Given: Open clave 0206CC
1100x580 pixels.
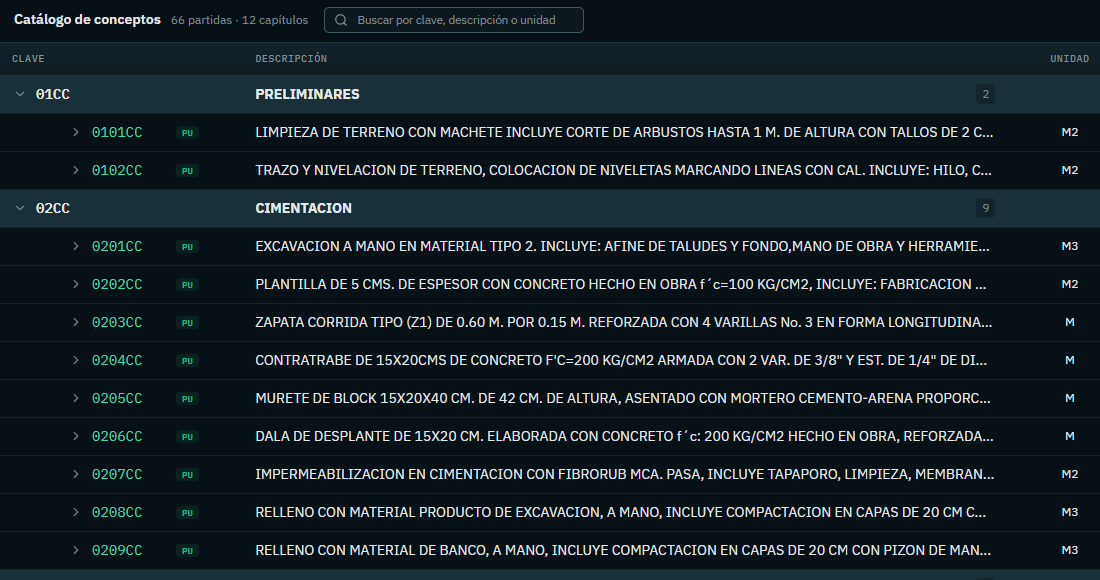Looking at the screenshot, I should [x=117, y=436].
